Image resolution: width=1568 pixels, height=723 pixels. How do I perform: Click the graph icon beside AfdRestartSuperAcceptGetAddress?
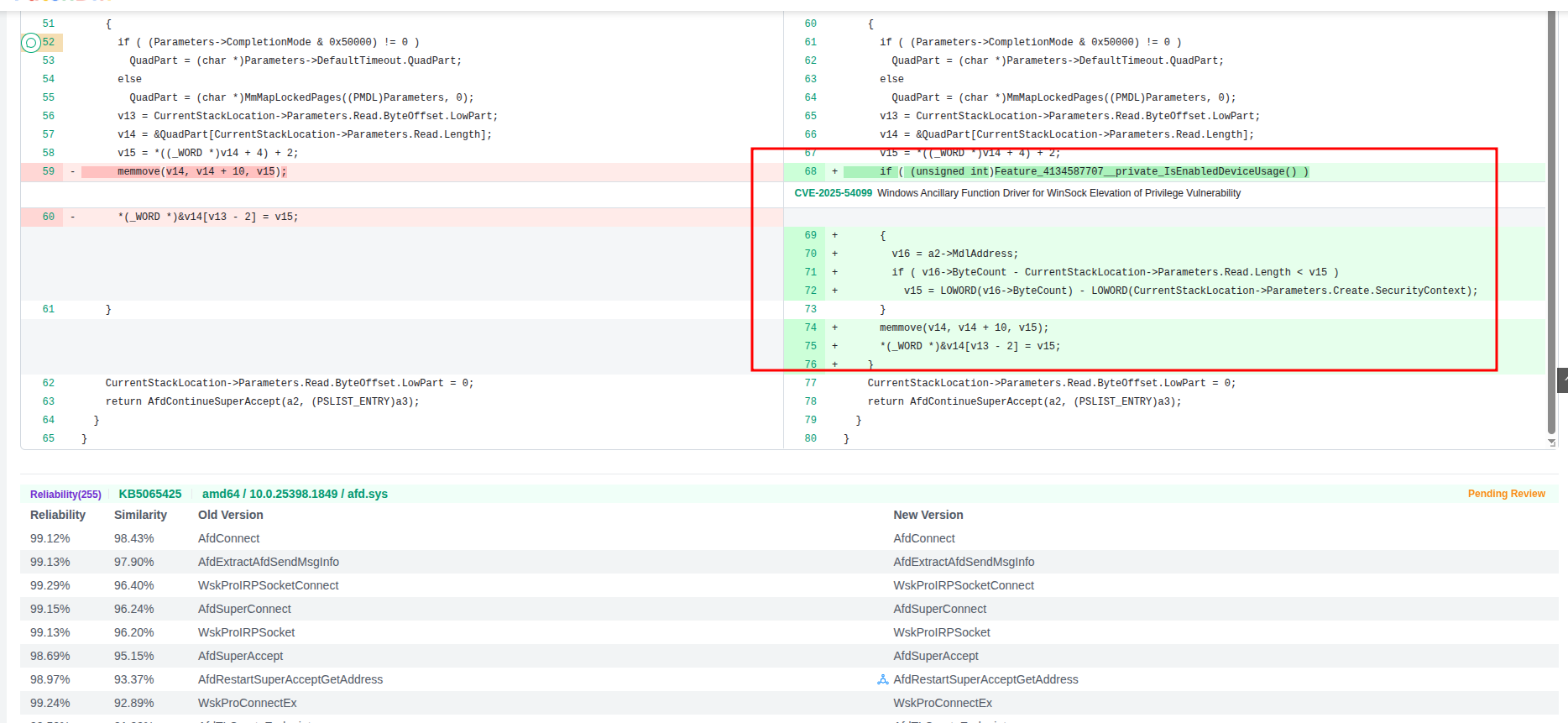pyautogui.click(x=882, y=679)
